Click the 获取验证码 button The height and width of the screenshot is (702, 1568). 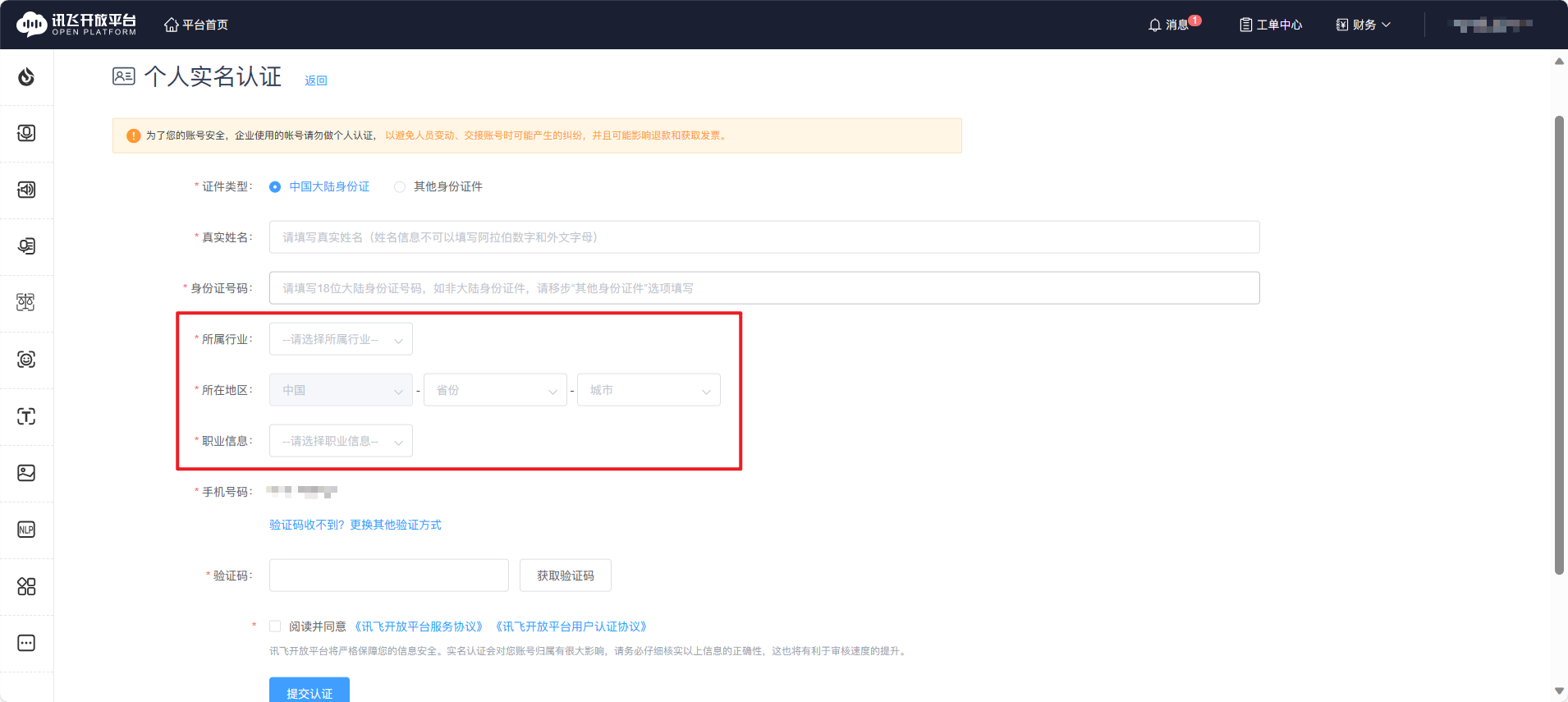pyautogui.click(x=565, y=576)
